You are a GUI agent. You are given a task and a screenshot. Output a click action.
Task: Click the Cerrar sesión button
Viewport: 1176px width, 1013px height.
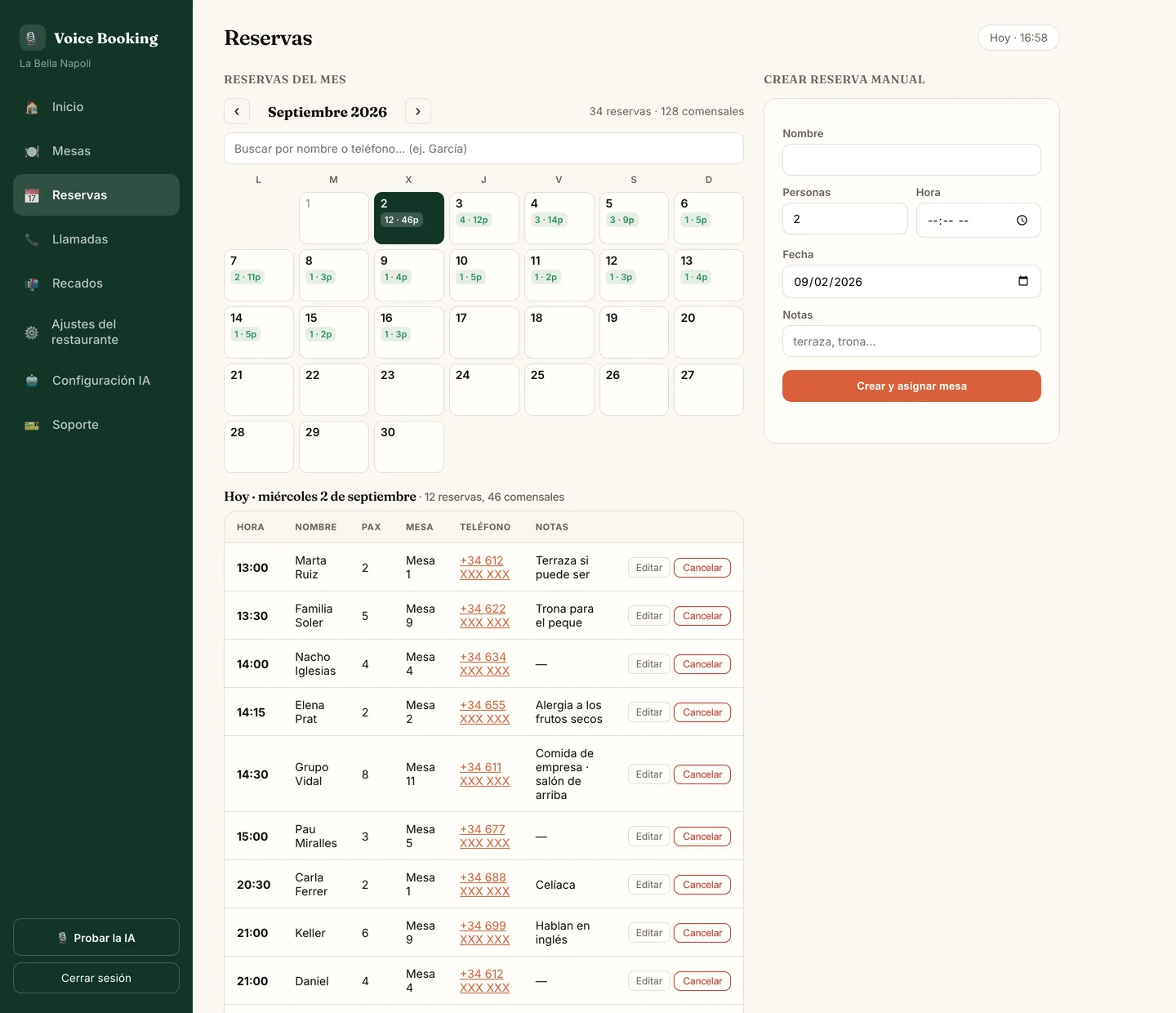(96, 978)
